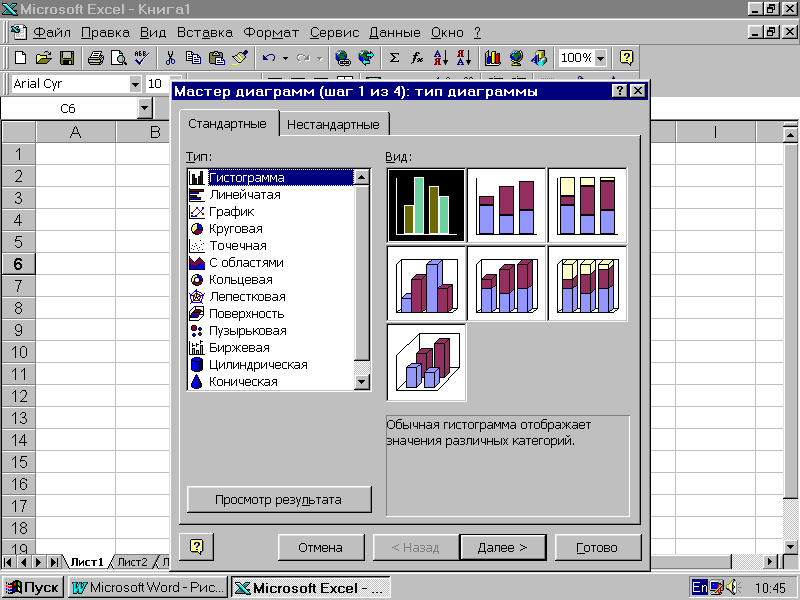This screenshot has width=800, height=600.
Task: Open the Вставка menu
Action: click(x=205, y=33)
